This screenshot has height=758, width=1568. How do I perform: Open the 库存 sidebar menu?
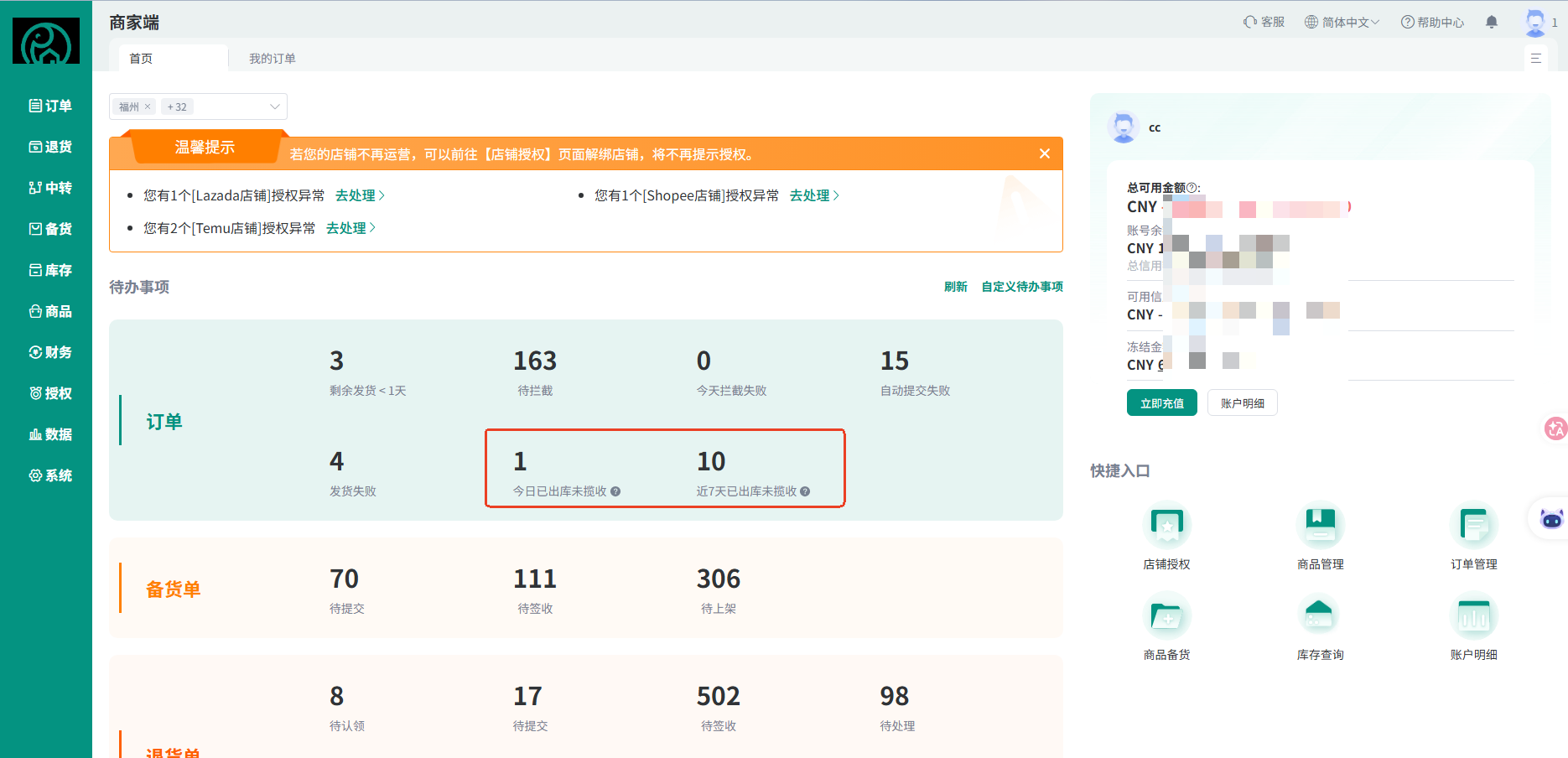pos(49,270)
